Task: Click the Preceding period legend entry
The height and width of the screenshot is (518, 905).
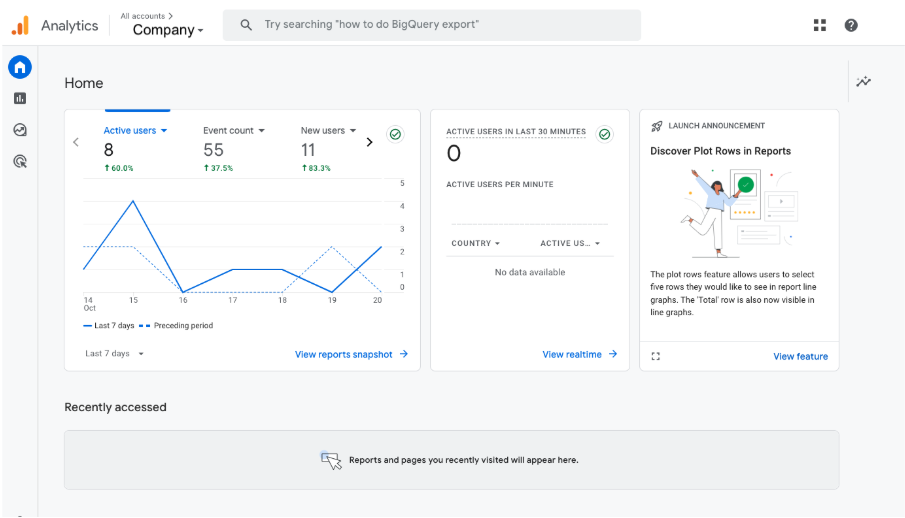Action: pos(176,326)
